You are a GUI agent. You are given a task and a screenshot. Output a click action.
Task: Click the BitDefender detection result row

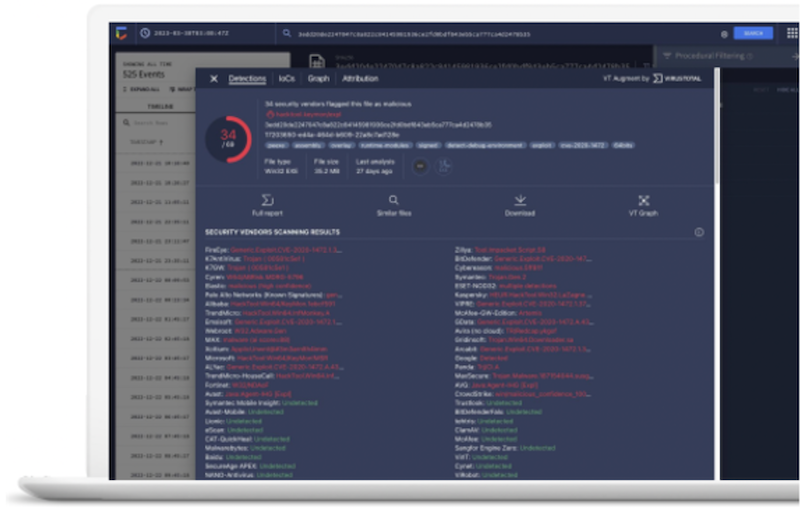[x=523, y=259]
